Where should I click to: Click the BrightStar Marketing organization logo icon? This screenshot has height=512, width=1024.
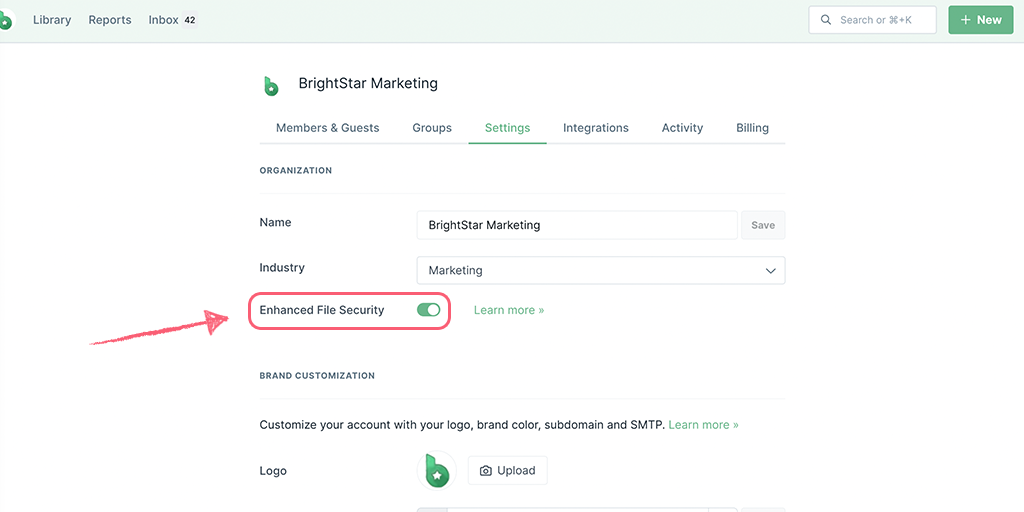pyautogui.click(x=270, y=85)
